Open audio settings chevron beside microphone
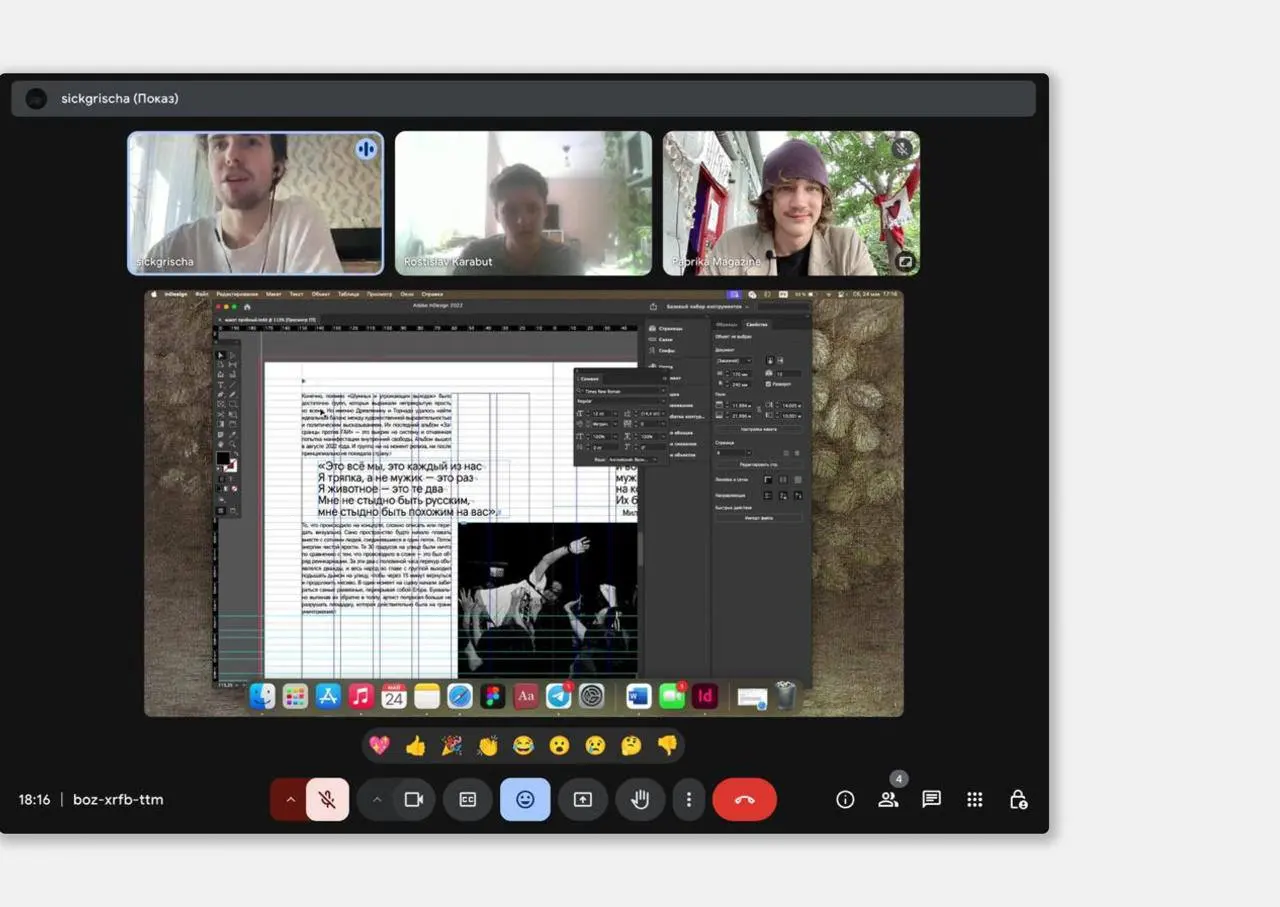This screenshot has width=1280, height=907. (x=290, y=799)
